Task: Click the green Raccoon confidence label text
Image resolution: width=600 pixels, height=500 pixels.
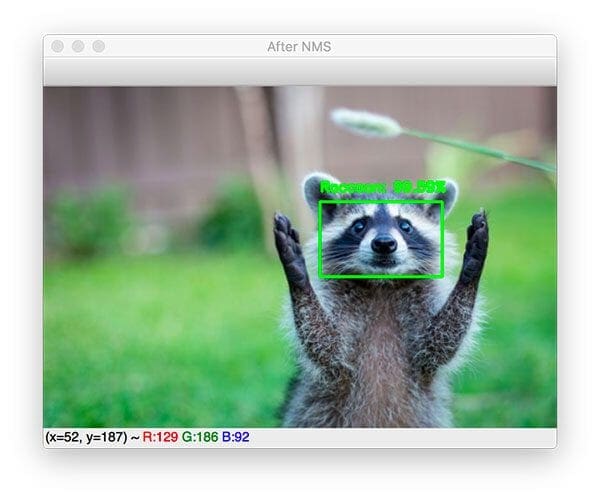Action: tap(381, 187)
